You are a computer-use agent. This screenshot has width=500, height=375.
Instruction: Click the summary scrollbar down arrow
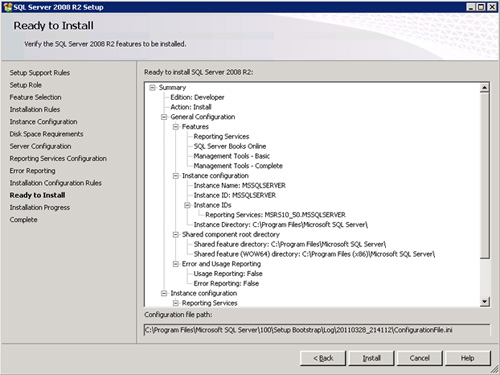[485, 302]
